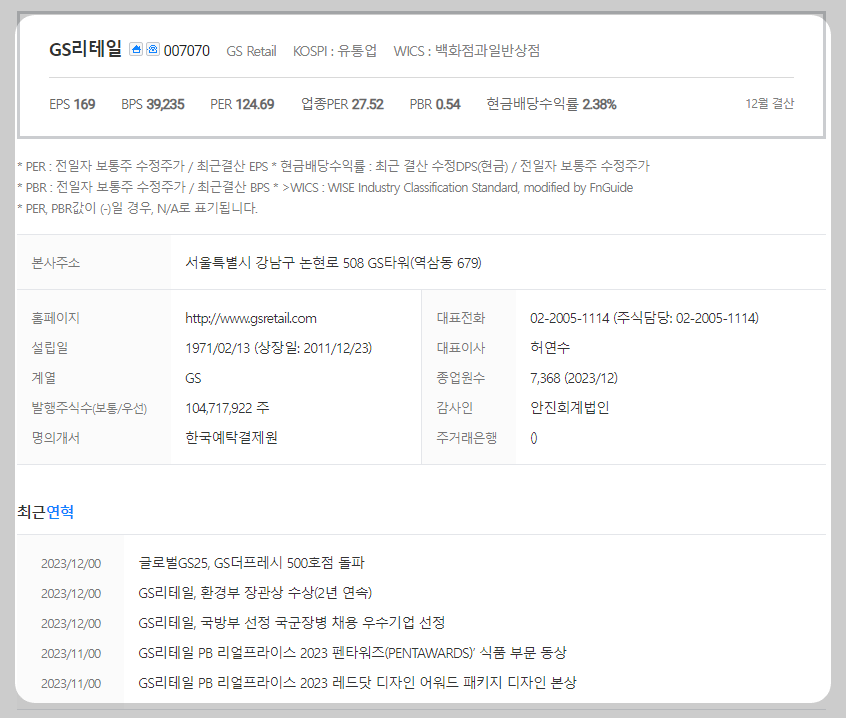Screen dimensions: 846x718
Task: Select the EPS 169 value
Action: [72, 104]
